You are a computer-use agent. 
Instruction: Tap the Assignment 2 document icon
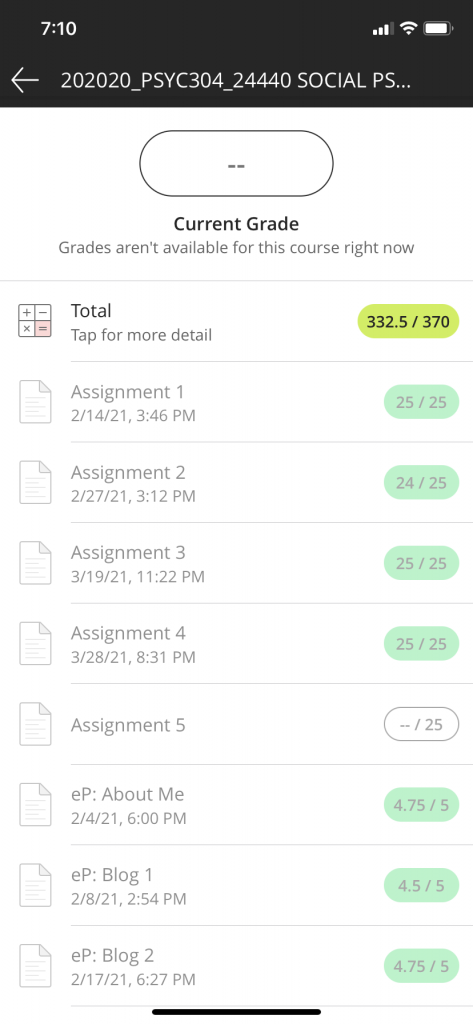coord(35,483)
